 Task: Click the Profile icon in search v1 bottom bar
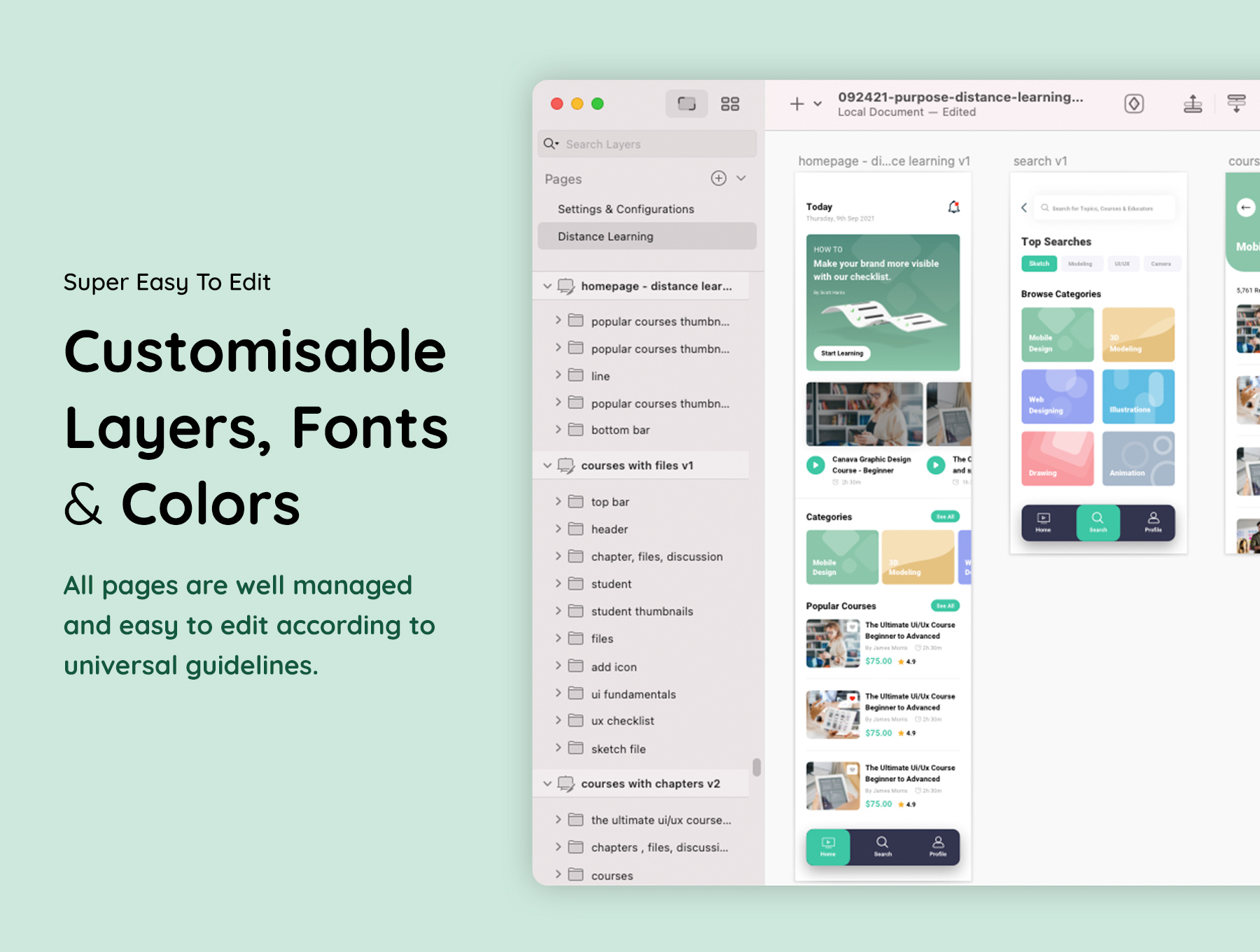coord(1153,522)
